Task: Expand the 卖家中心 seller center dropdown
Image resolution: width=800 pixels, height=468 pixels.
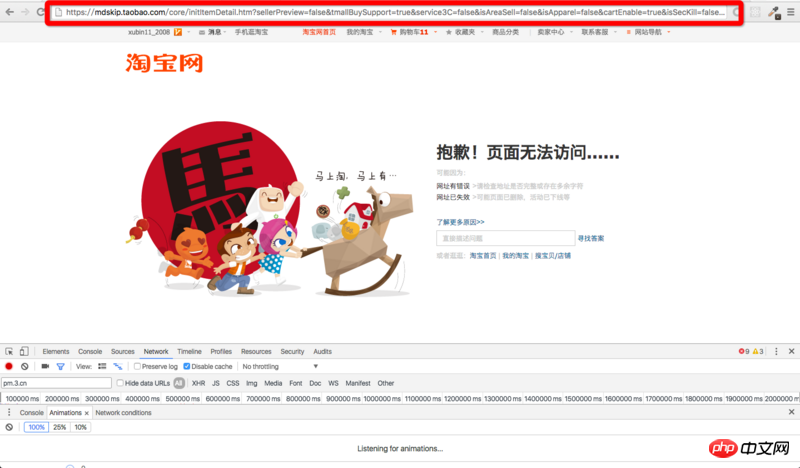Action: [x=571, y=32]
